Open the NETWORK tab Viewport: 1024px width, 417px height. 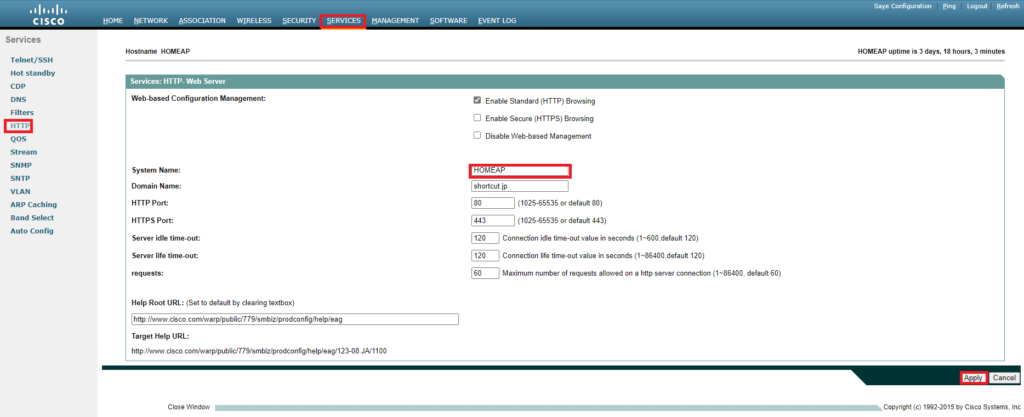(151, 21)
